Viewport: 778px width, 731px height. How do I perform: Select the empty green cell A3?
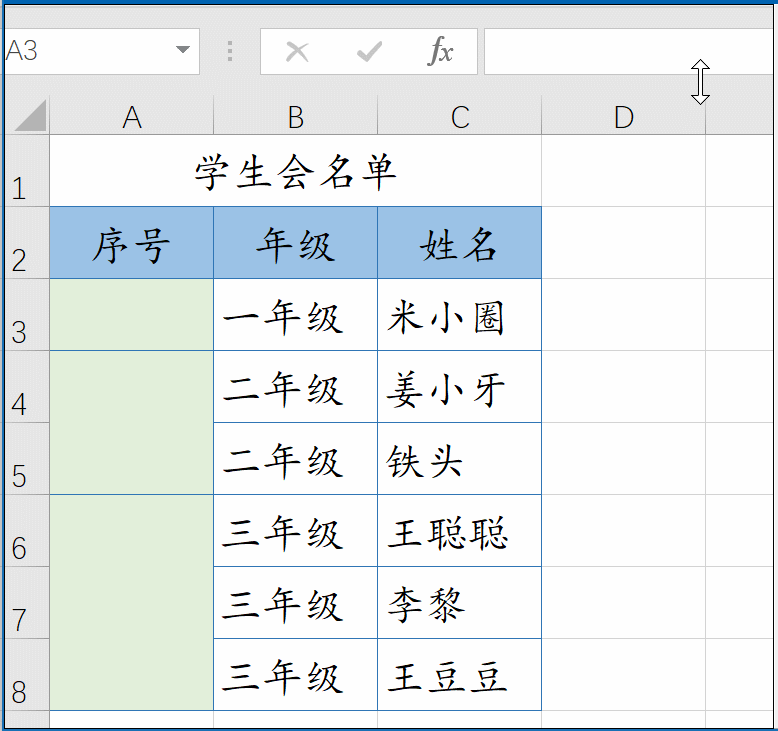point(131,315)
